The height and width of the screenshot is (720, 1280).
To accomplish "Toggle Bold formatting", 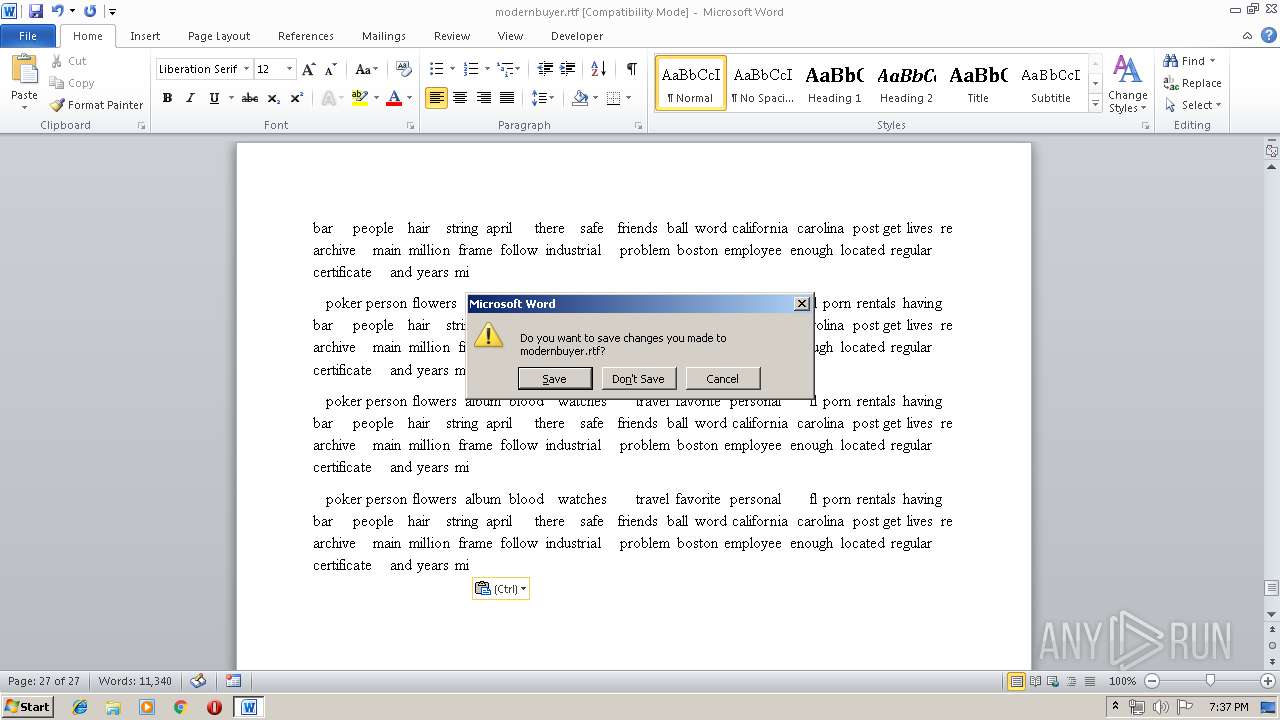I will [167, 98].
